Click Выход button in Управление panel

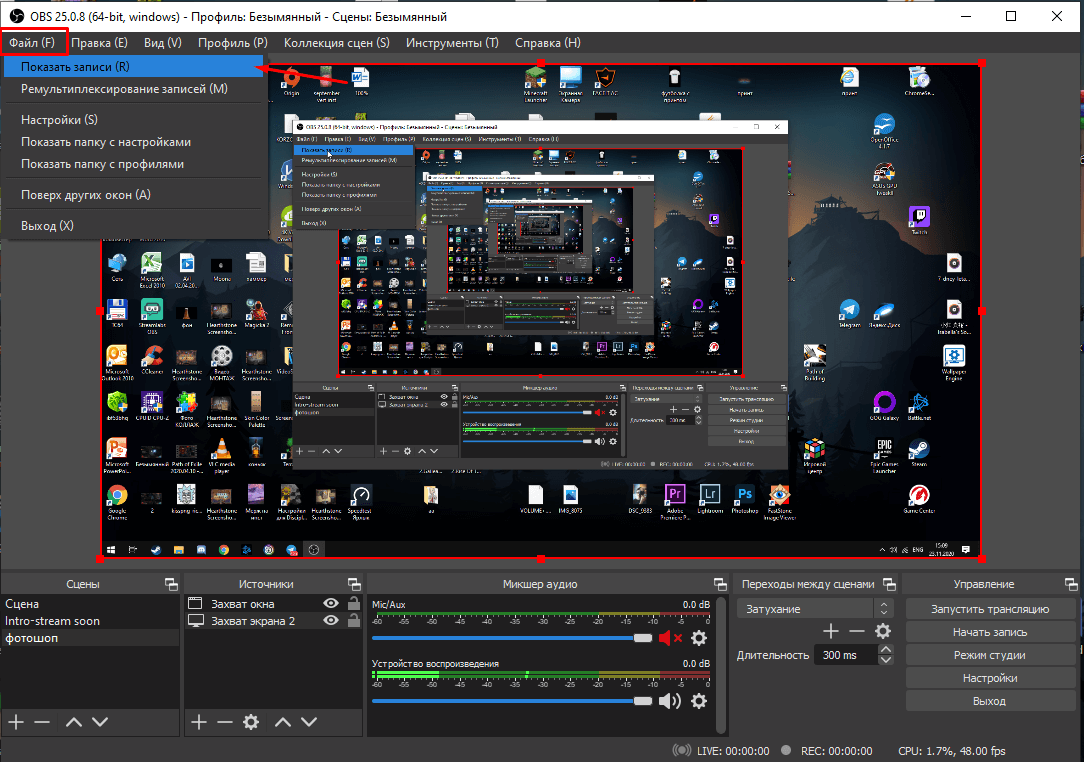[990, 700]
